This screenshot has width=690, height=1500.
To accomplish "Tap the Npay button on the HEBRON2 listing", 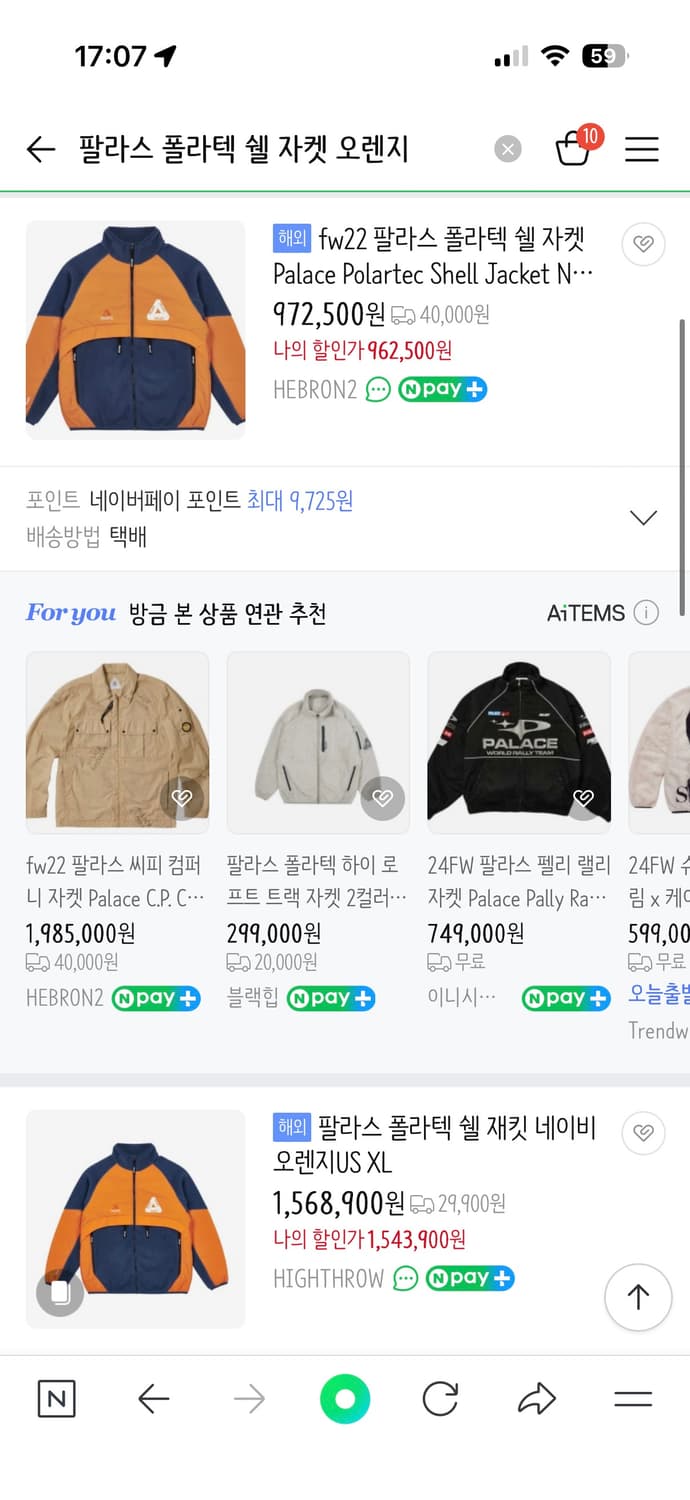I will pos(442,391).
